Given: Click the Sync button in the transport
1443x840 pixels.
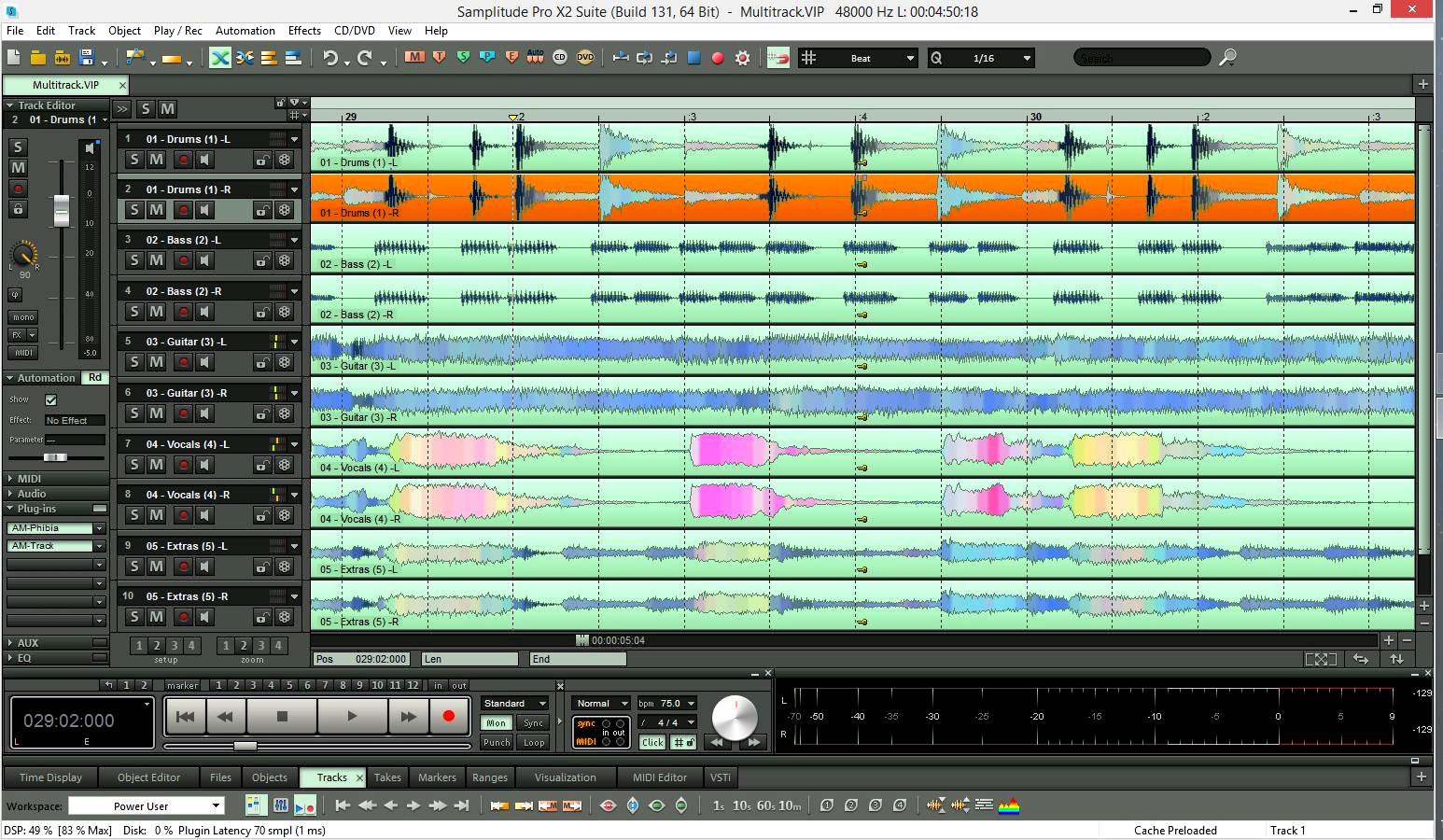Looking at the screenshot, I should (x=533, y=722).
